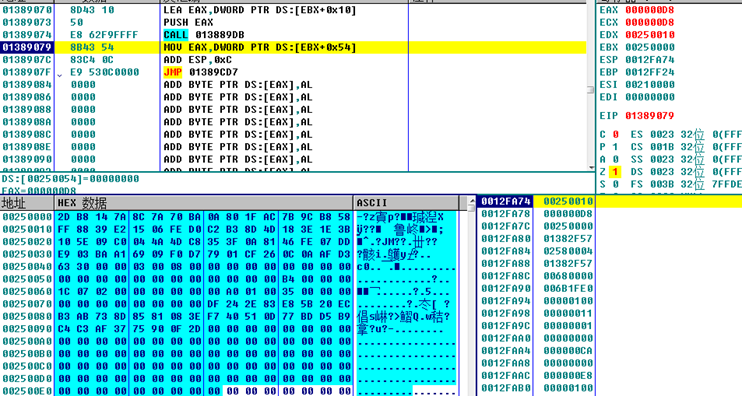Click disassembly address 01389084
The width and height of the screenshot is (742, 396).
[x=27, y=85]
